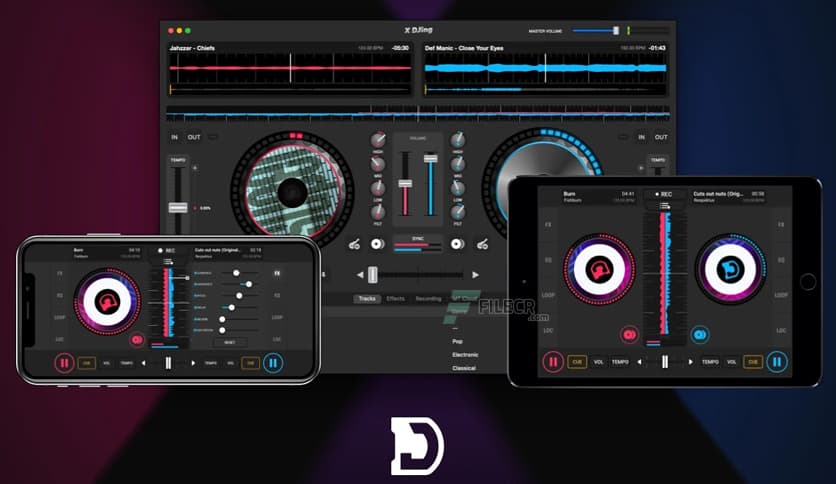Switch to the Tracks tab in desktop window
This screenshot has width=836, height=484.
click(x=367, y=299)
